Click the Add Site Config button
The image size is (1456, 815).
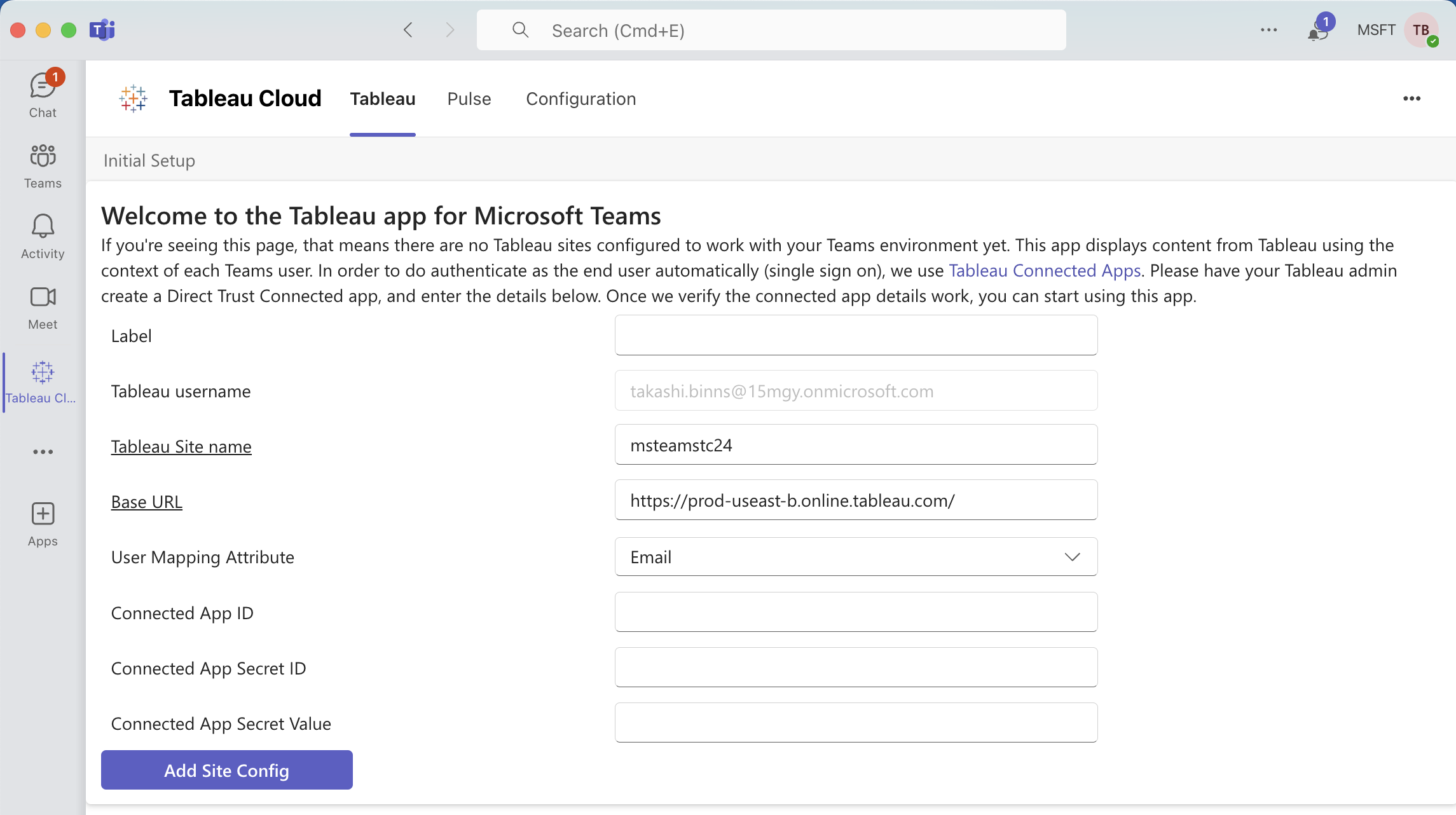click(227, 770)
